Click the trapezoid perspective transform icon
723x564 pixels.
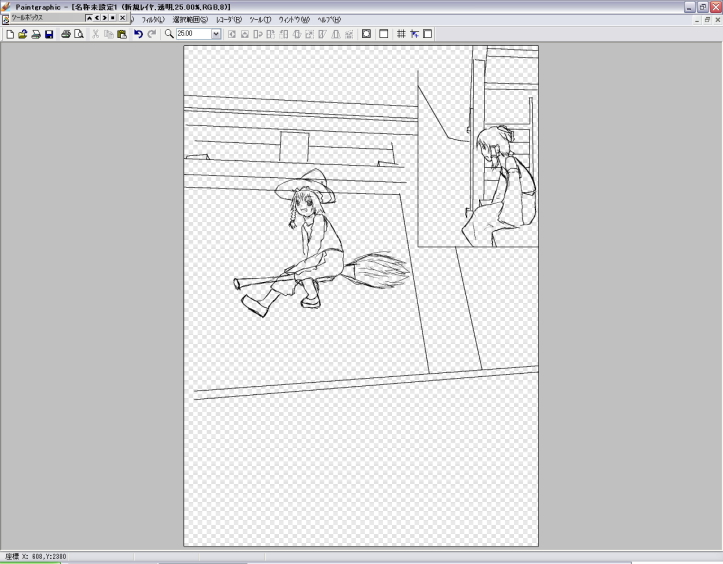(x=336, y=34)
